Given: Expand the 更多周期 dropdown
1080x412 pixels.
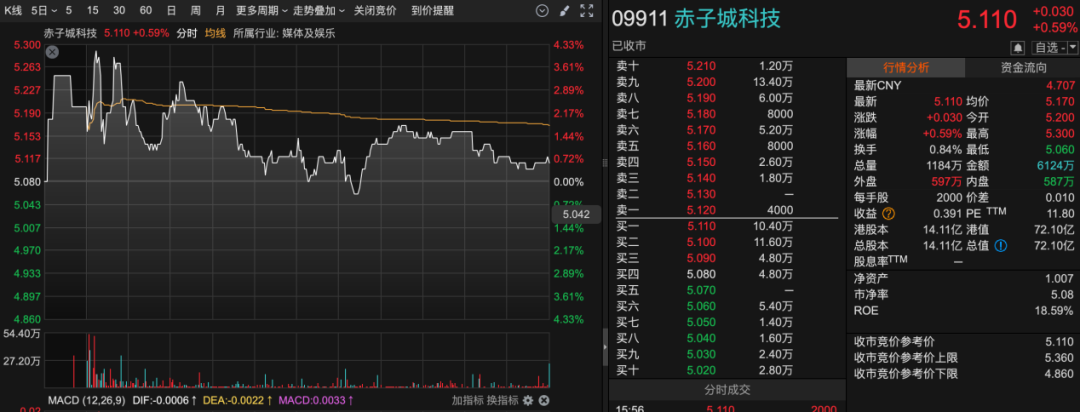Looking at the screenshot, I should click(x=262, y=10).
